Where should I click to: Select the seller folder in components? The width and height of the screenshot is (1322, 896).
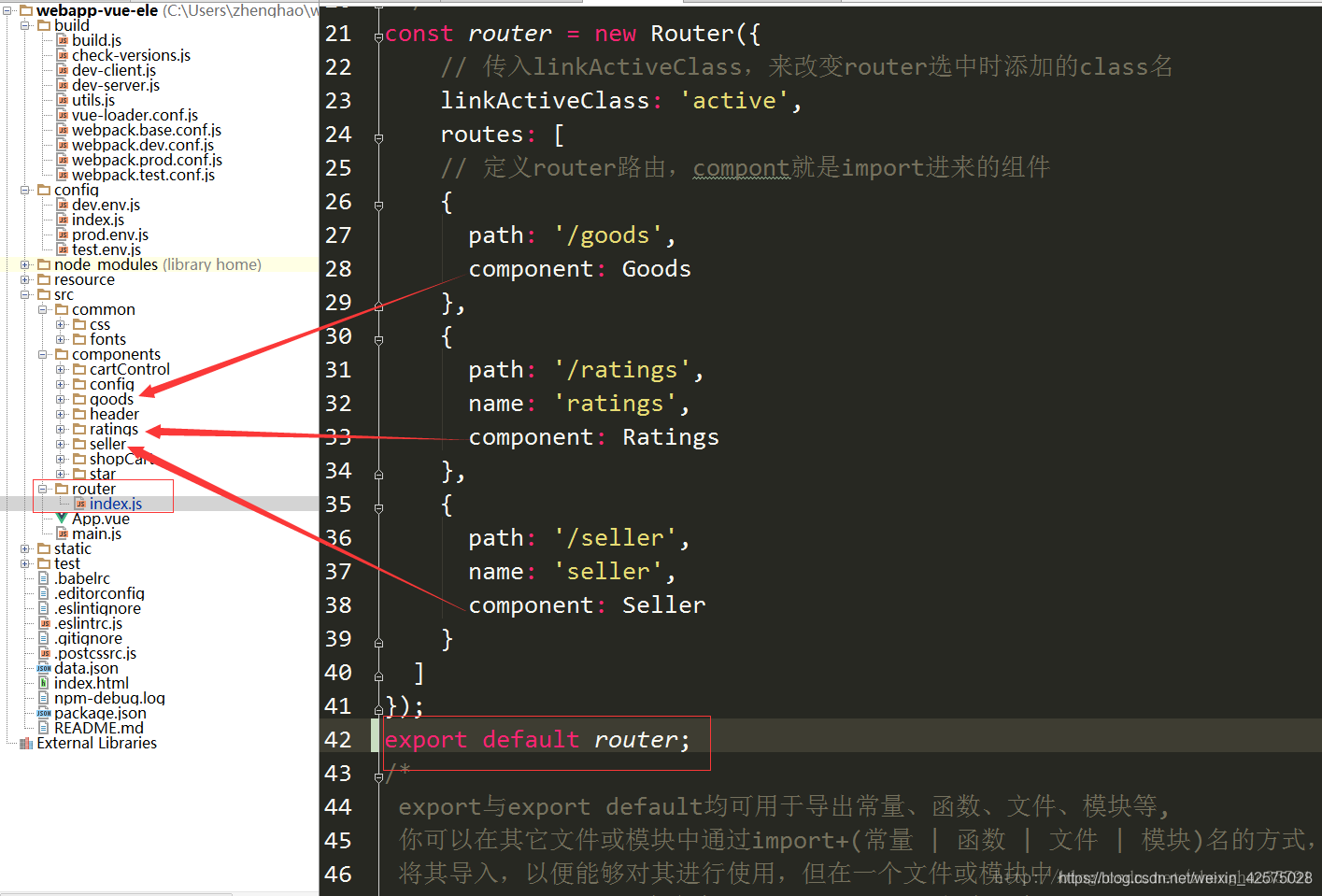point(107,444)
